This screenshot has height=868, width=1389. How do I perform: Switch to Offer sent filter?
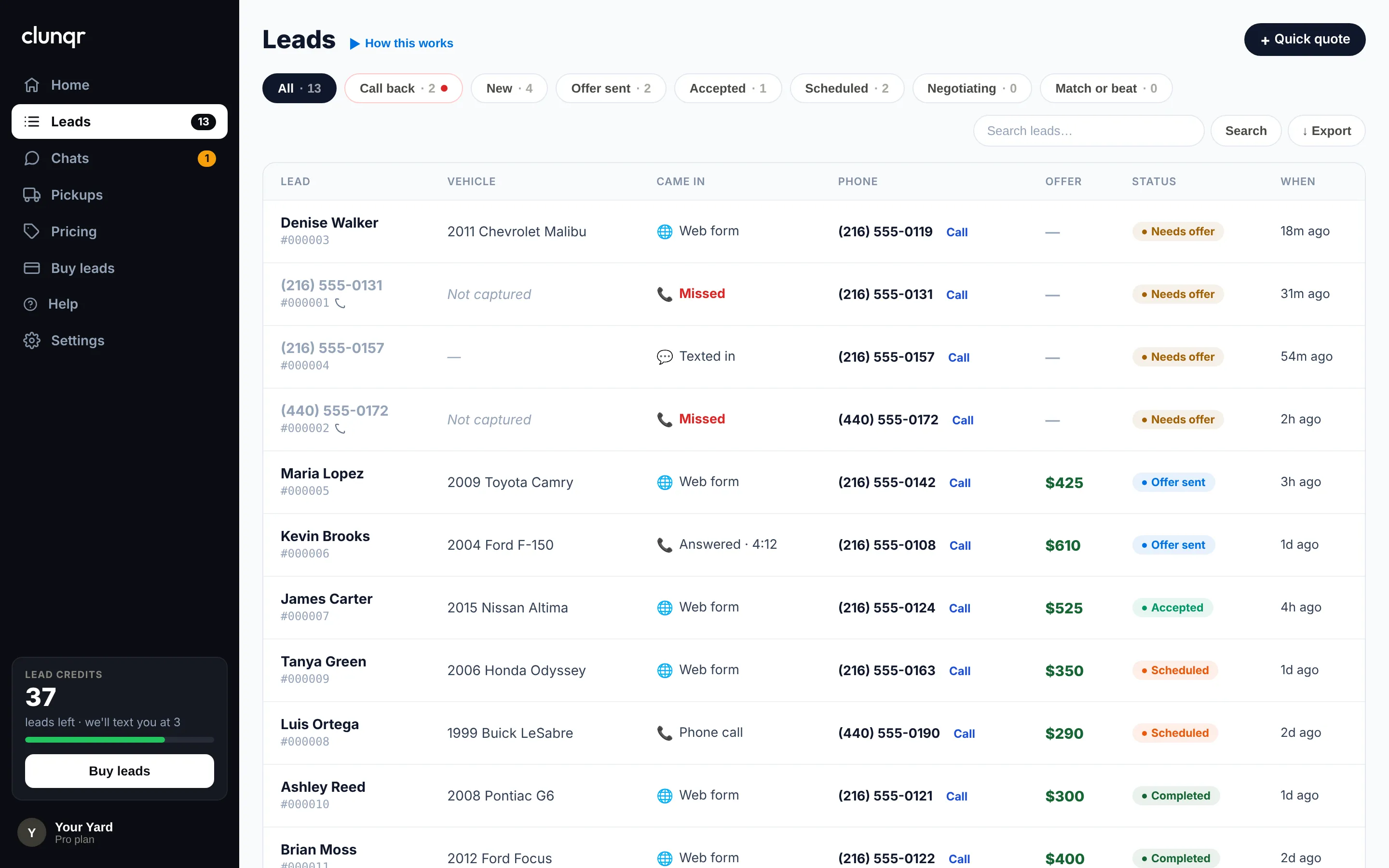click(611, 88)
